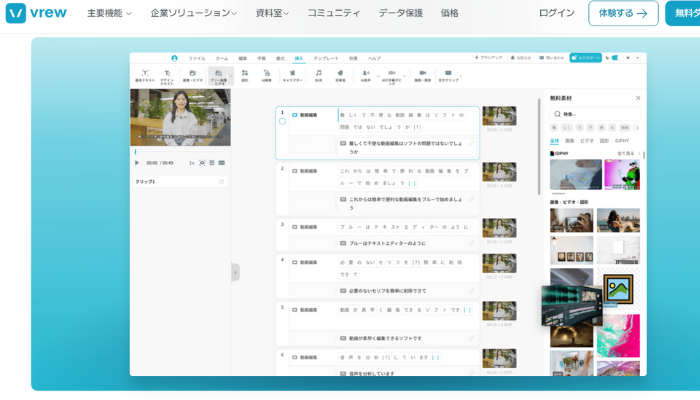Open the user profile icon in the app
This screenshot has width=700, height=400.
pyautogui.click(x=174, y=58)
